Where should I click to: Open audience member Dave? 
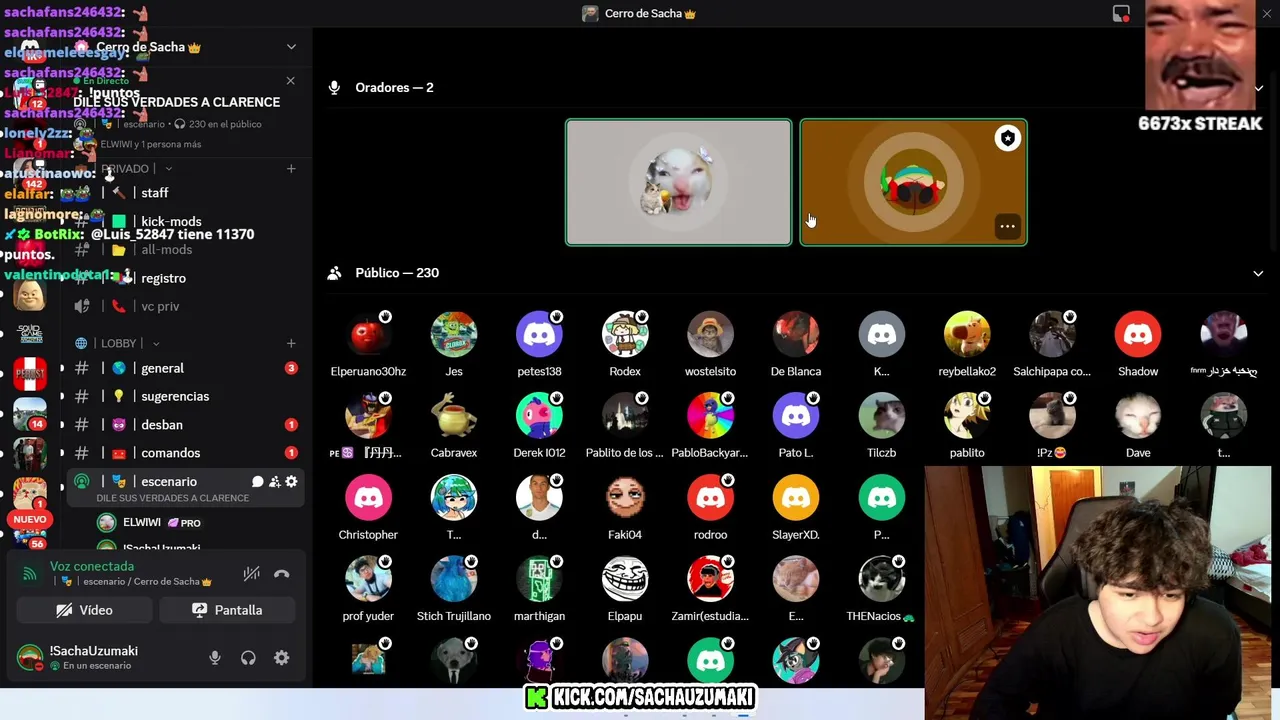point(1138,426)
